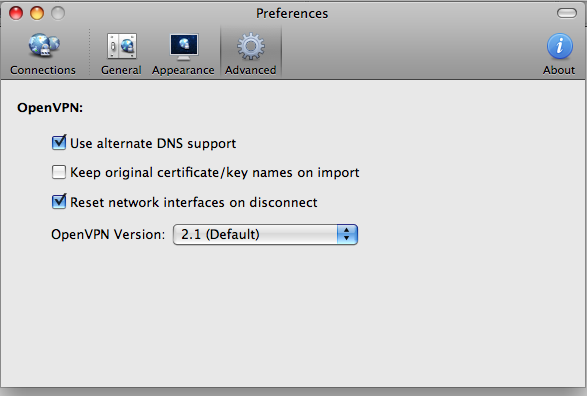Open the Appearance monitor icon

click(184, 46)
